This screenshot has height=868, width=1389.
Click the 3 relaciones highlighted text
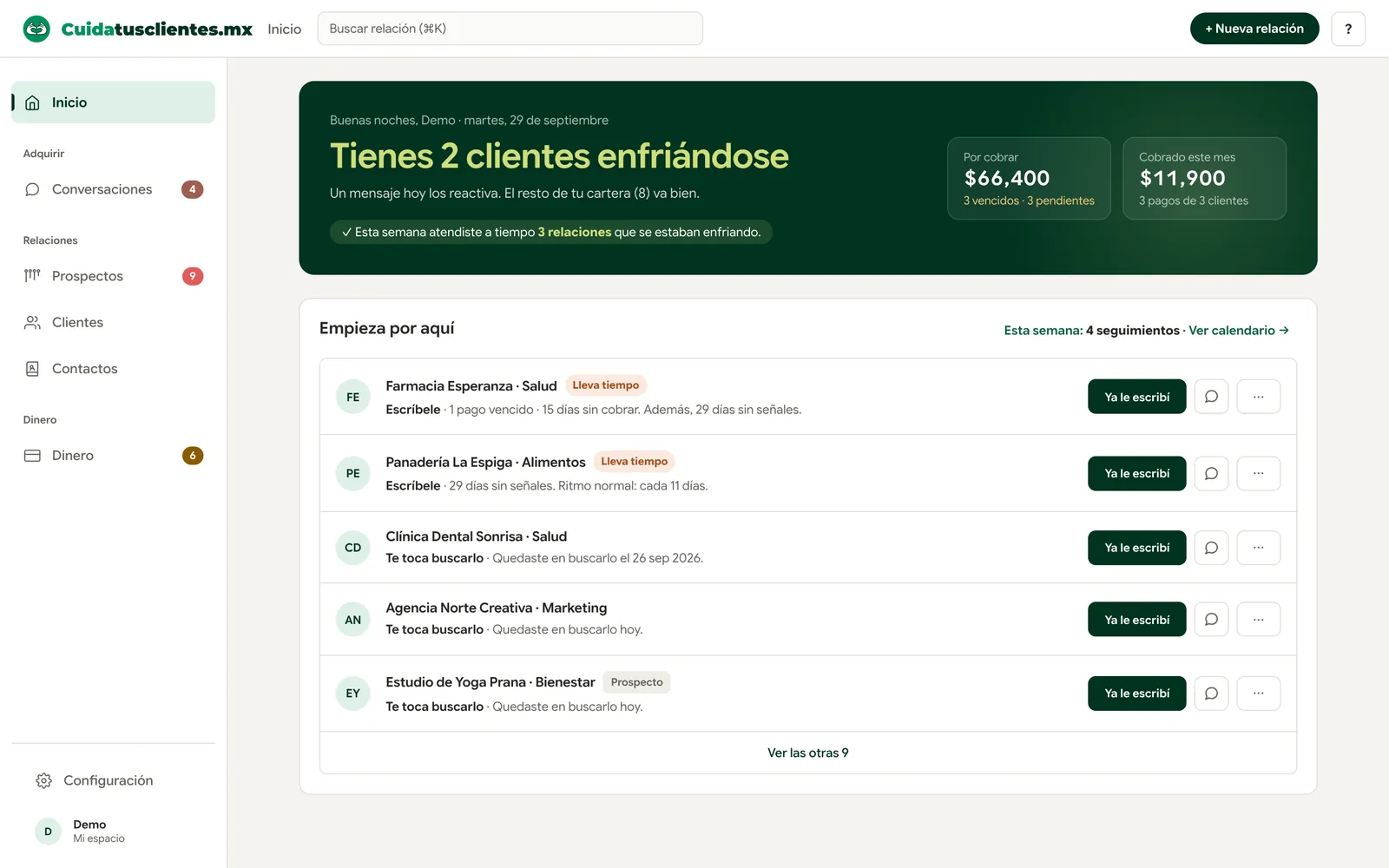coord(575,232)
